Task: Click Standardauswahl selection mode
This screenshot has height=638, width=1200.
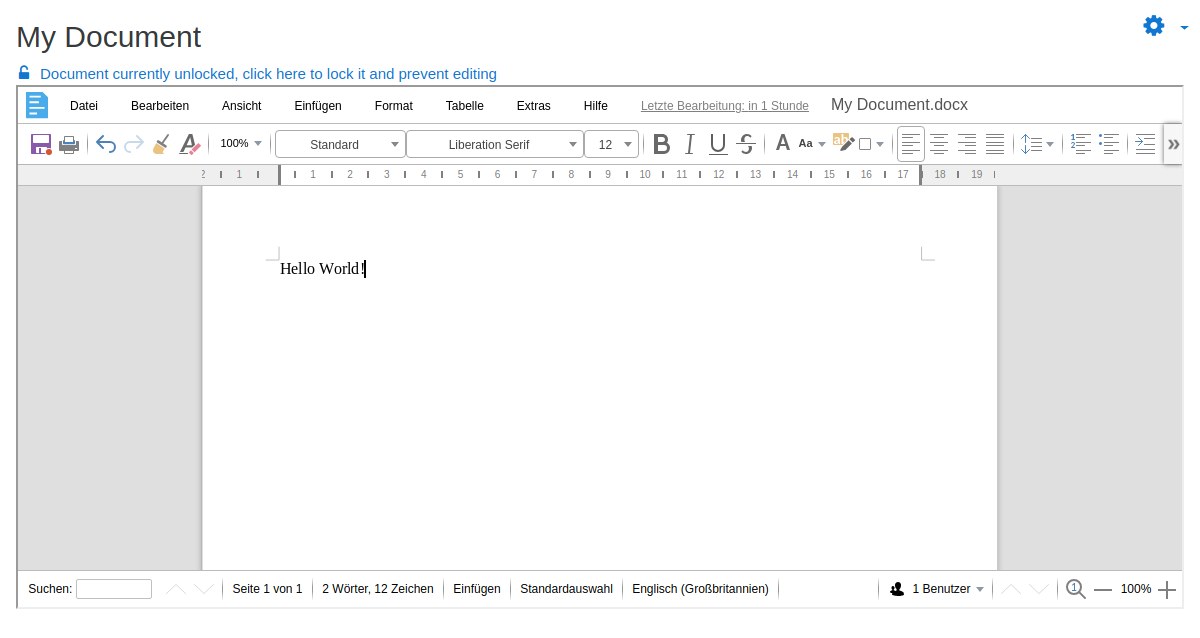Action: [x=566, y=589]
